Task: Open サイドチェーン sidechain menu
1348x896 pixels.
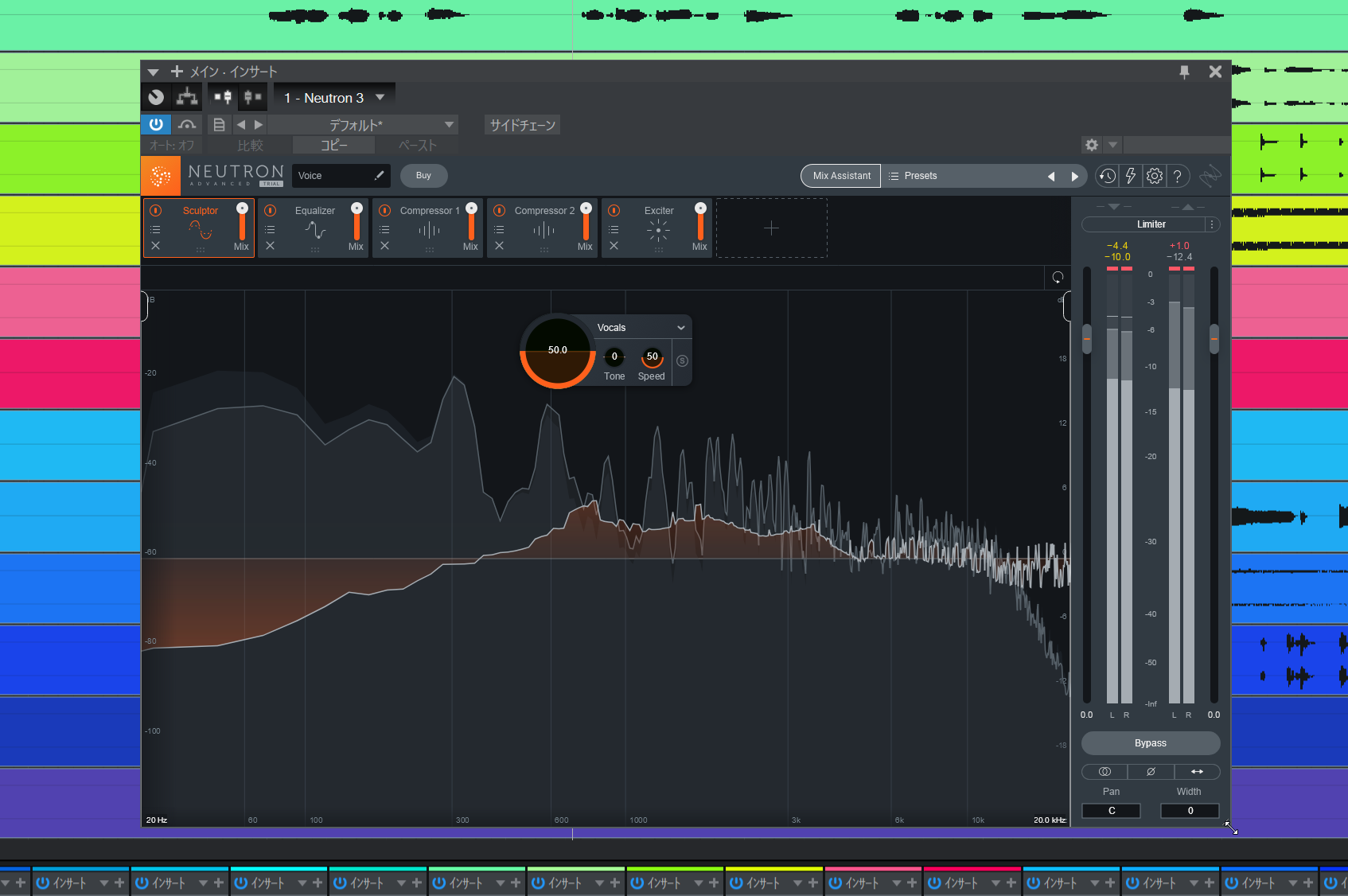Action: 522,125
